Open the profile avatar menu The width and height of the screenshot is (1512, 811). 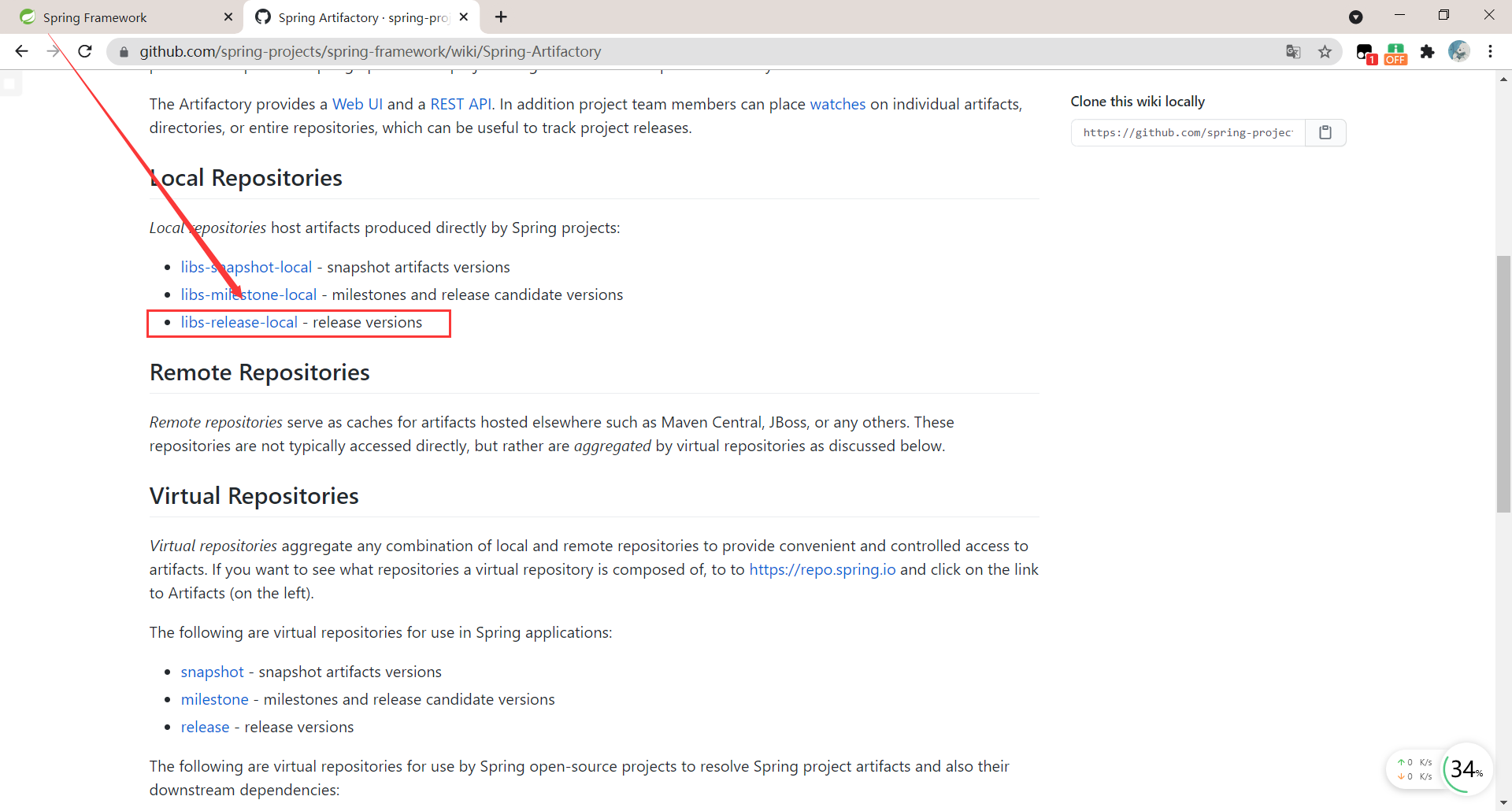click(x=1459, y=51)
